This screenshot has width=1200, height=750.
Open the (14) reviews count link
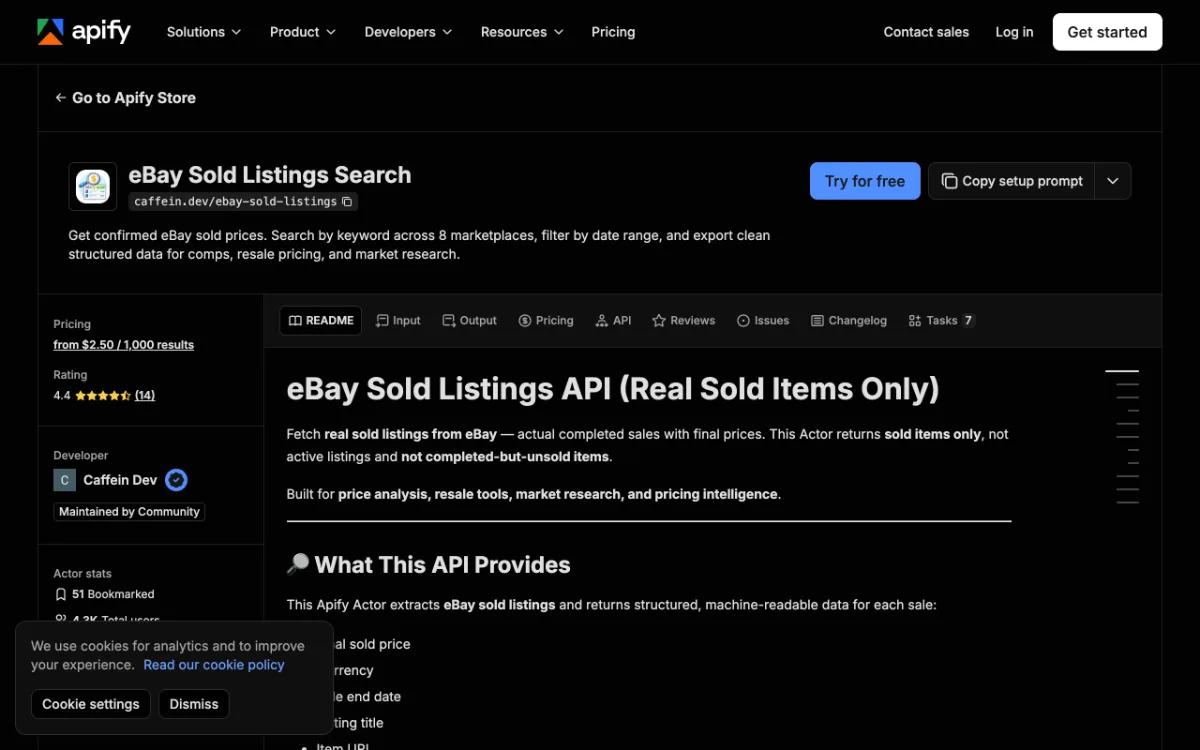145,395
